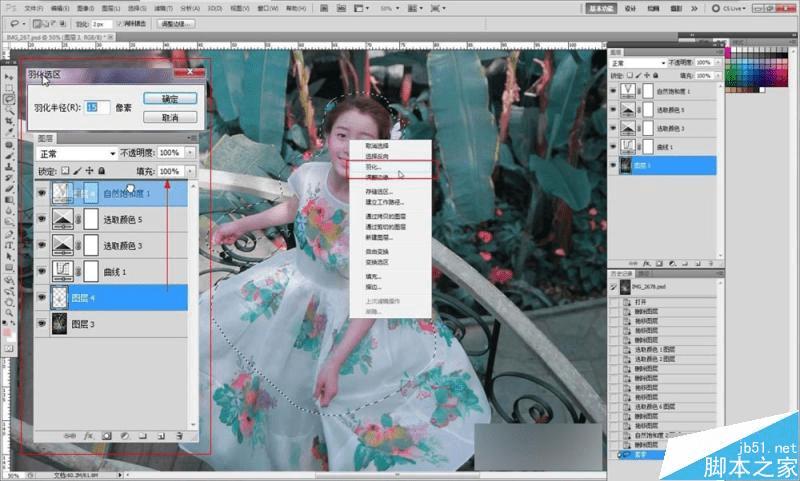Select the Crop tool in the toolbox
This screenshot has height=481, width=800.
click(x=9, y=121)
